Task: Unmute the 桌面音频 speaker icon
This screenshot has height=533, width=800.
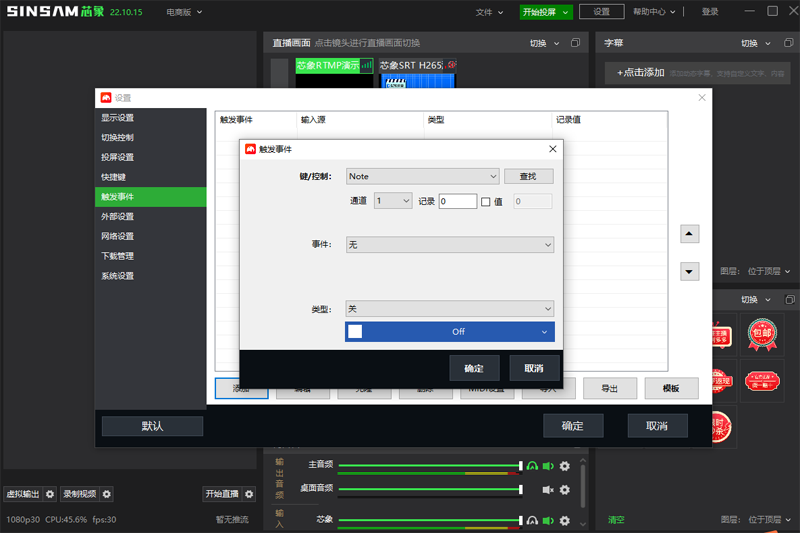Action: pos(548,490)
